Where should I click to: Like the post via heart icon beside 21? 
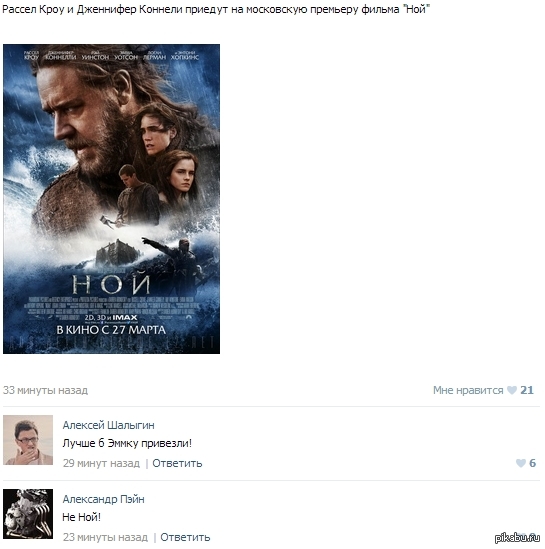click(511, 390)
